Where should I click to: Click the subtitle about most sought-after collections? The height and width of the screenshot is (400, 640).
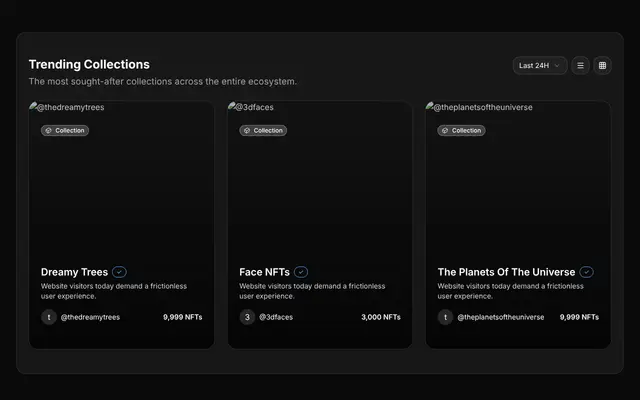(x=162, y=82)
